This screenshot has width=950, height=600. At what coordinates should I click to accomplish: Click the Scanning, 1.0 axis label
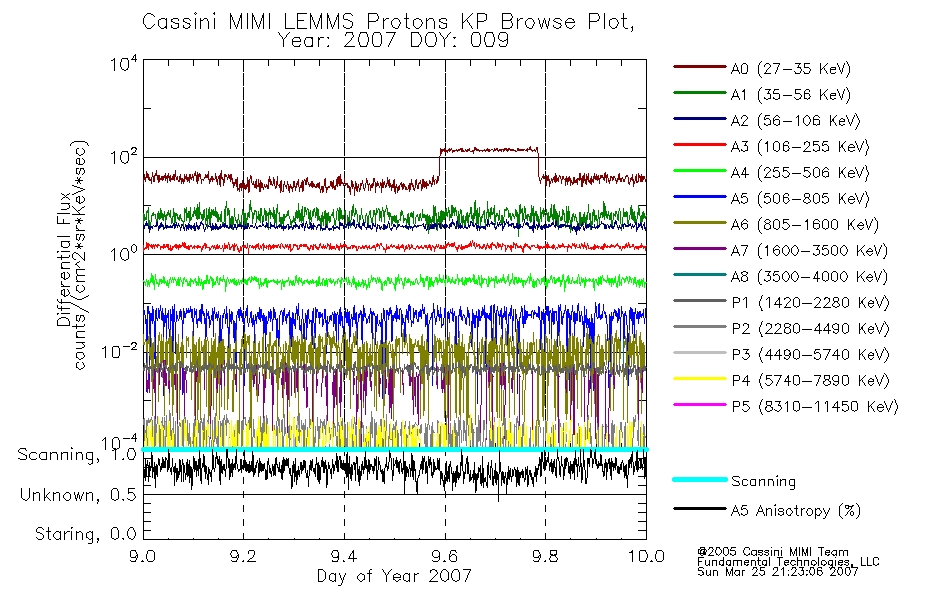coord(77,455)
